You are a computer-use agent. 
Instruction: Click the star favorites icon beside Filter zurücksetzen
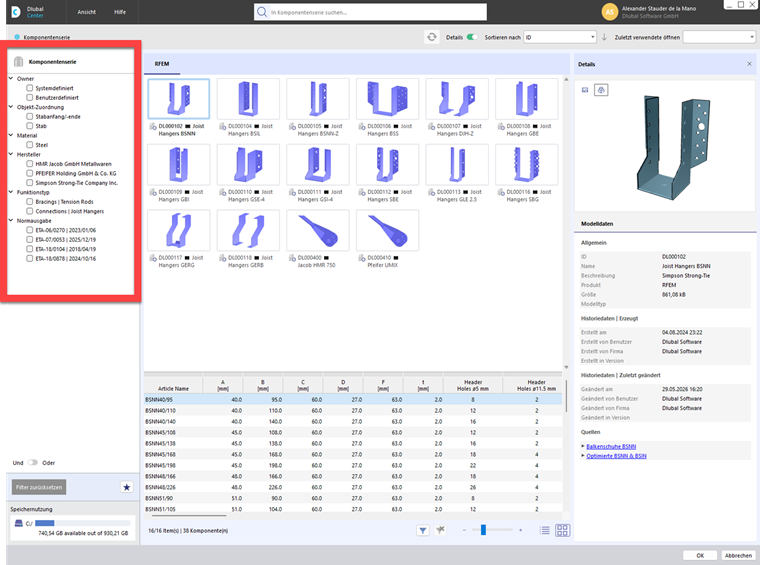pos(127,487)
